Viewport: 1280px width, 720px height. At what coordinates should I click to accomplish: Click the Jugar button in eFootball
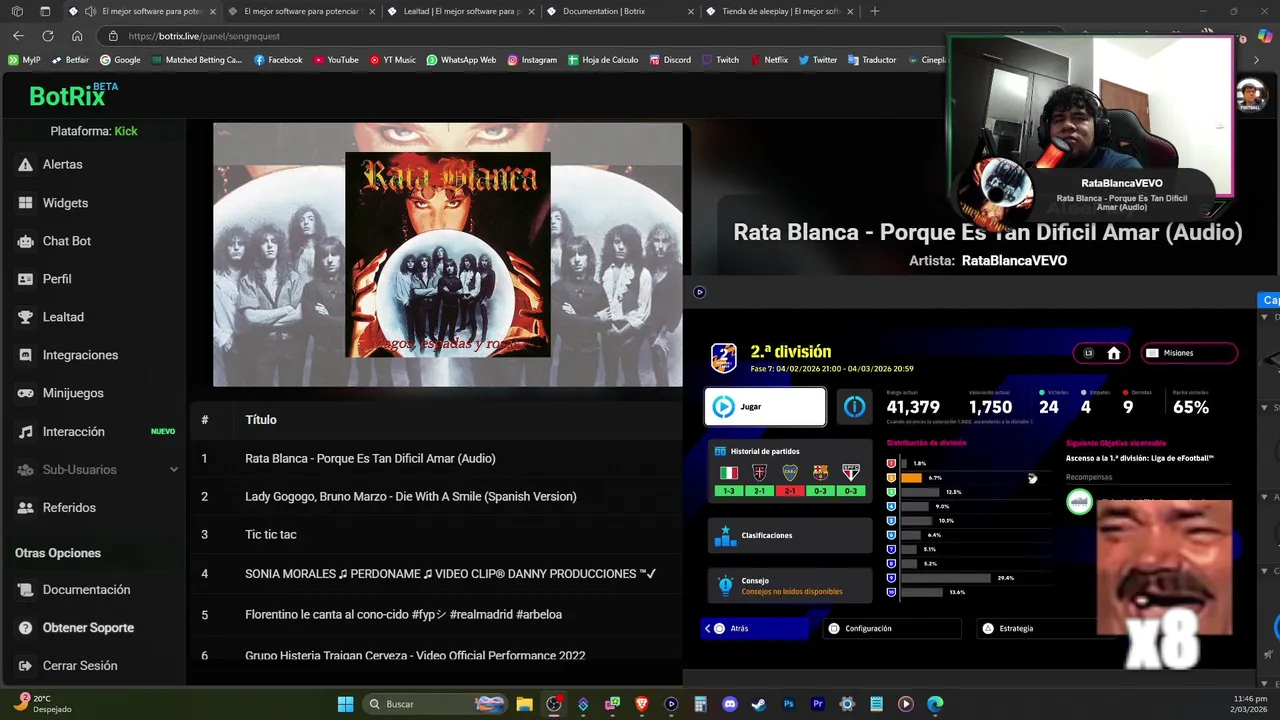tap(765, 407)
